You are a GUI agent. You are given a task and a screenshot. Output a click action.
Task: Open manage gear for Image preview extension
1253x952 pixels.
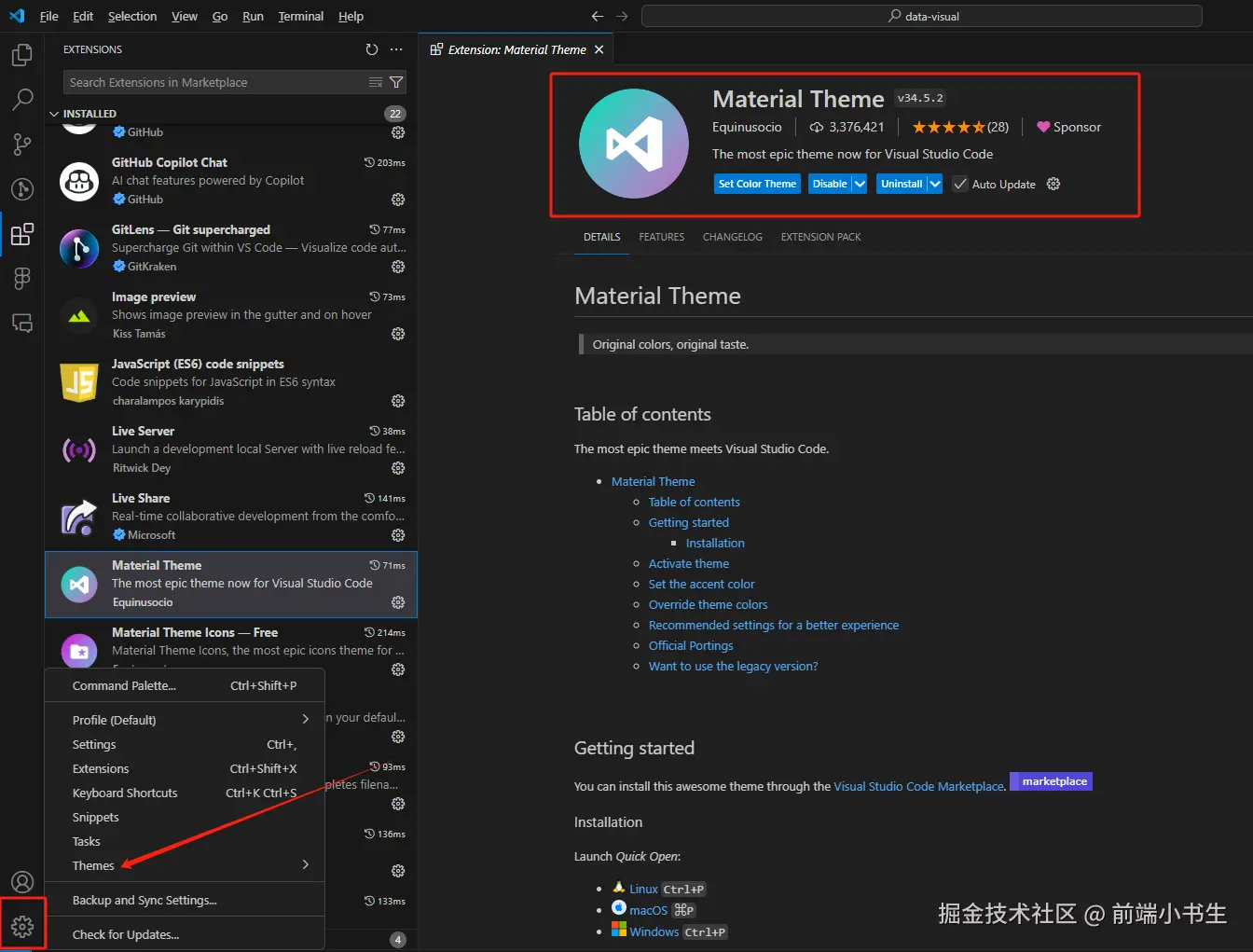pyautogui.click(x=398, y=334)
